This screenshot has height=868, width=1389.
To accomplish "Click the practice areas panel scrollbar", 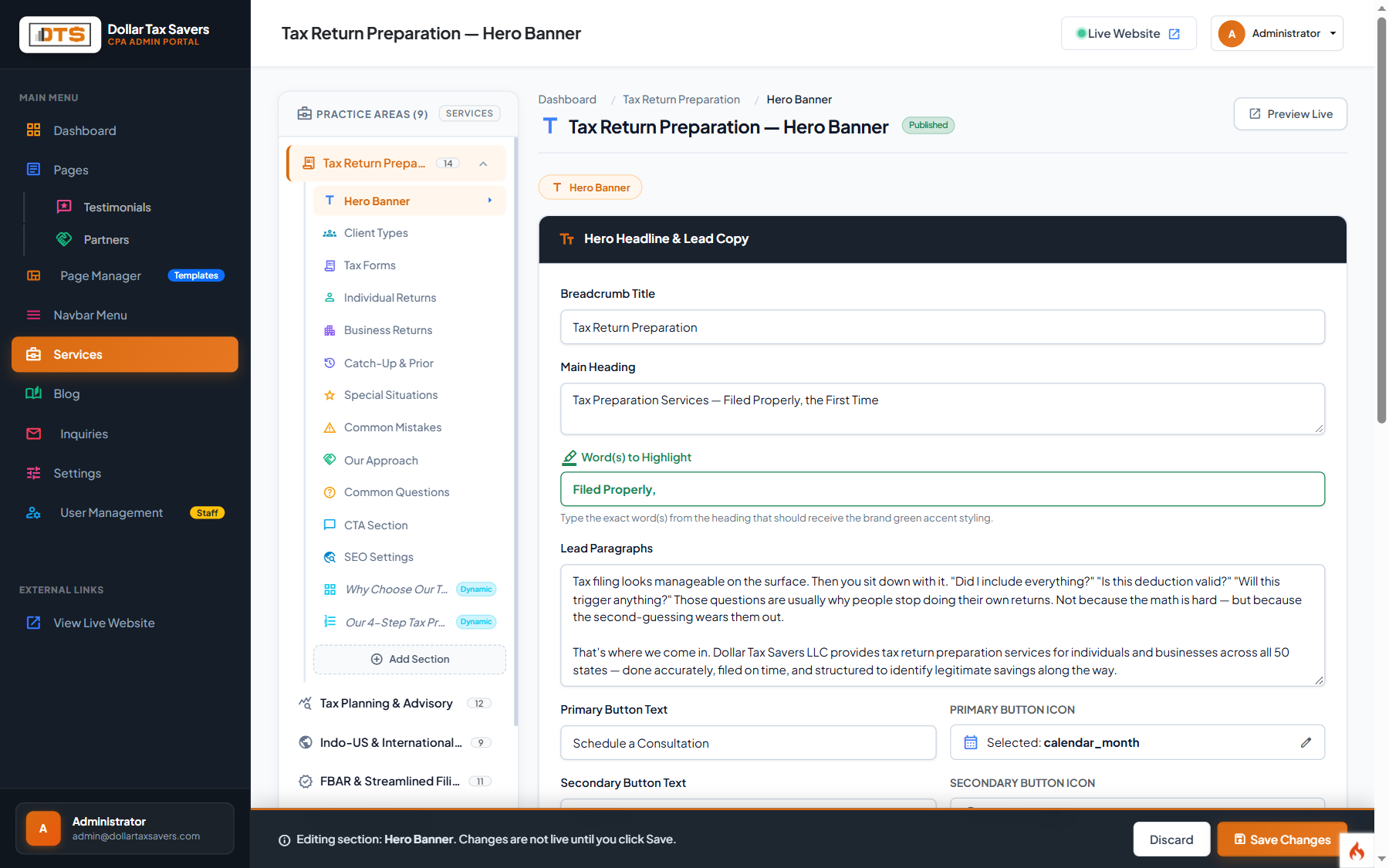I will (x=515, y=432).
